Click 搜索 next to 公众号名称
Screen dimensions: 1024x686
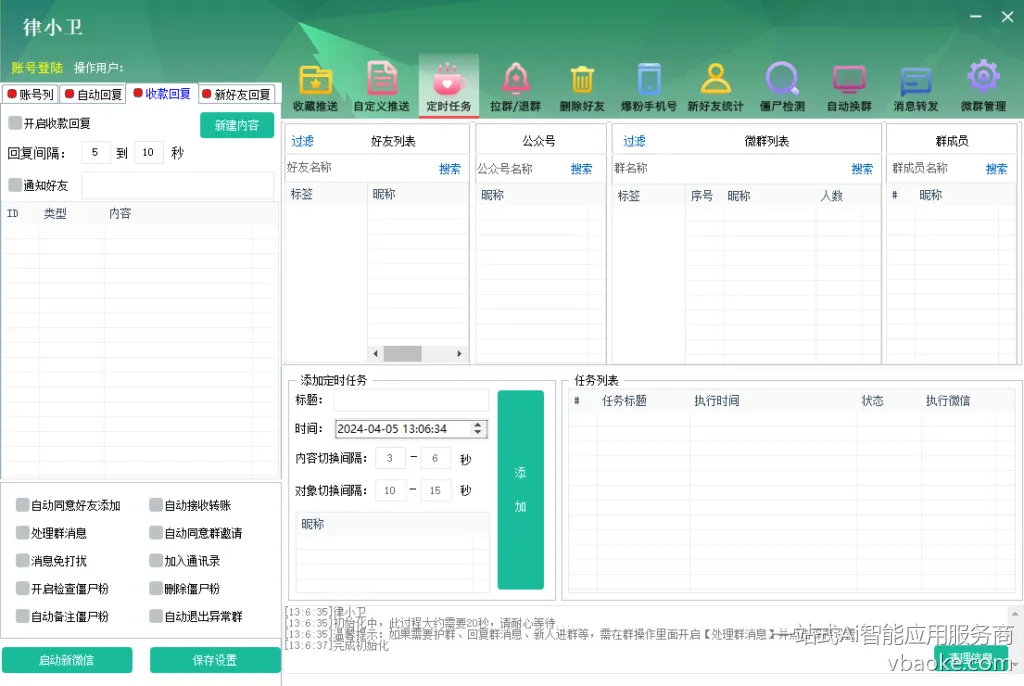tap(581, 169)
